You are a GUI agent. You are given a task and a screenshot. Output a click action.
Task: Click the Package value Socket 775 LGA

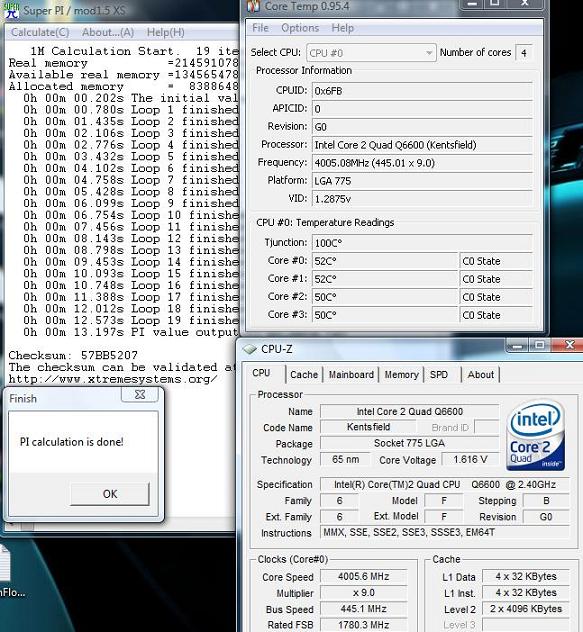point(410,443)
